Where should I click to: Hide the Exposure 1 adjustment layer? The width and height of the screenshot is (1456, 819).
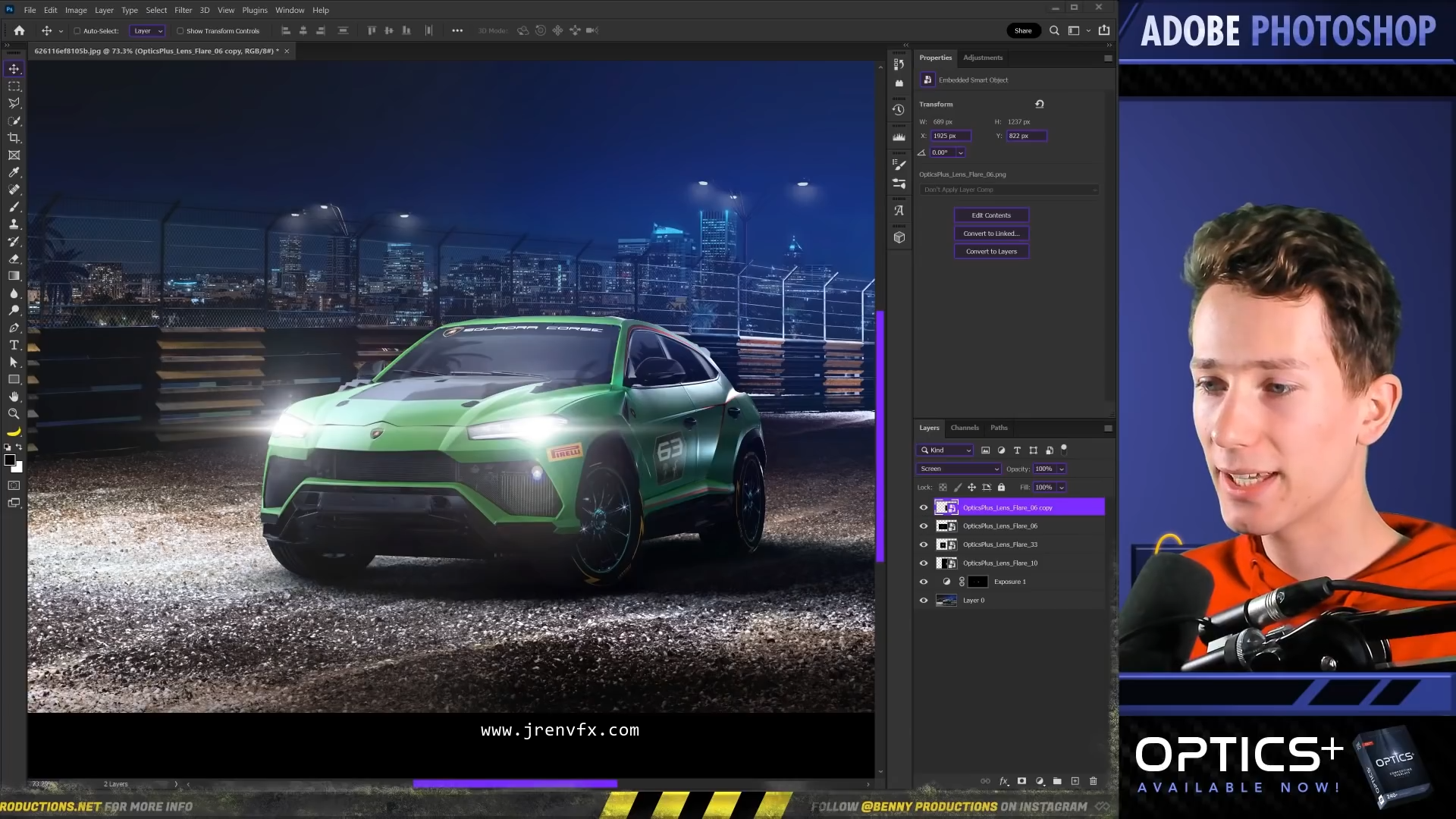coord(924,582)
